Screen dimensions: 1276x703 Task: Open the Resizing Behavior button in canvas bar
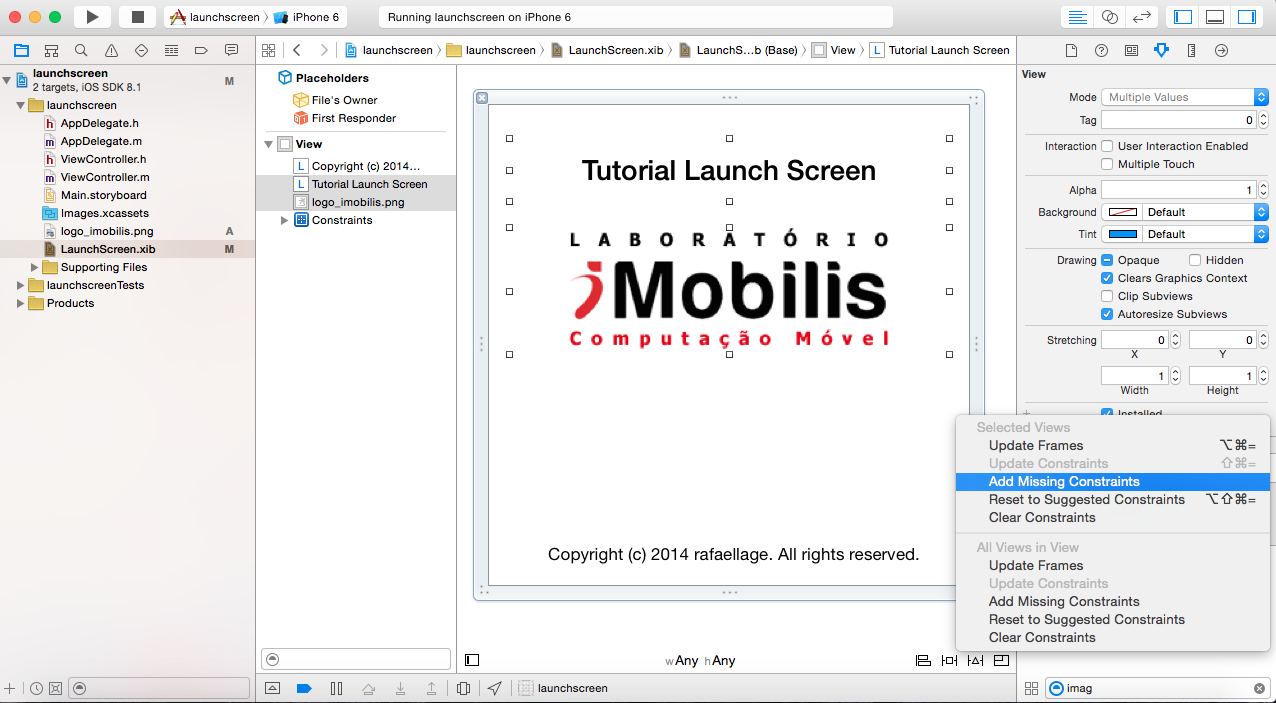(x=1001, y=660)
